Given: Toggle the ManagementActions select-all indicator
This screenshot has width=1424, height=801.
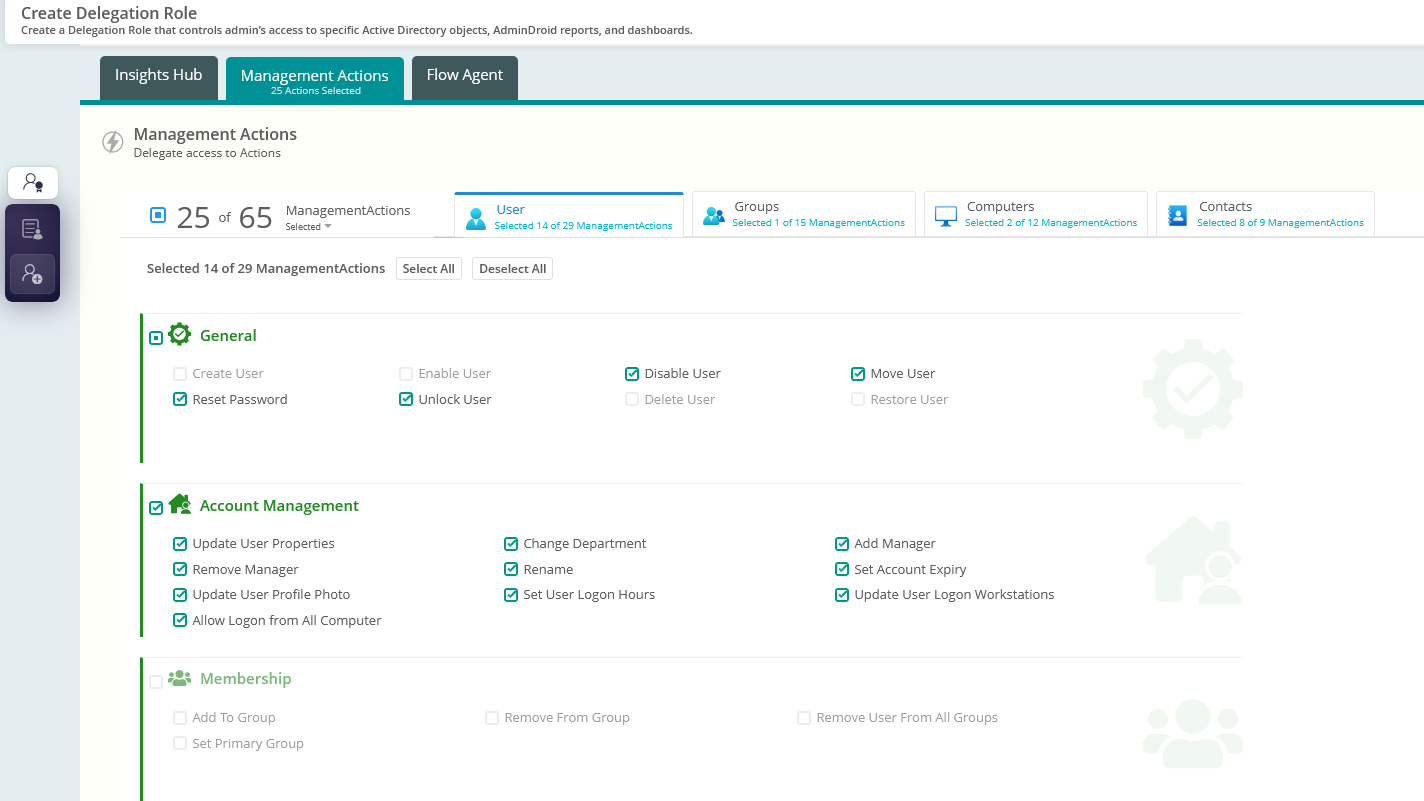Looking at the screenshot, I should (x=157, y=214).
